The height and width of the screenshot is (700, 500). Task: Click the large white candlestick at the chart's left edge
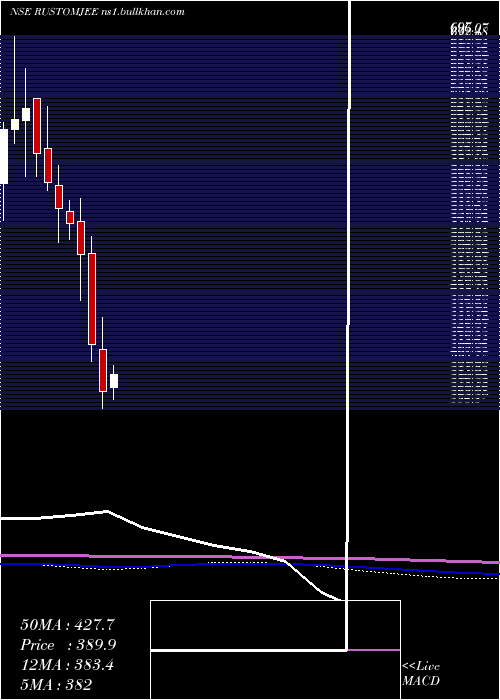click(x=4, y=156)
